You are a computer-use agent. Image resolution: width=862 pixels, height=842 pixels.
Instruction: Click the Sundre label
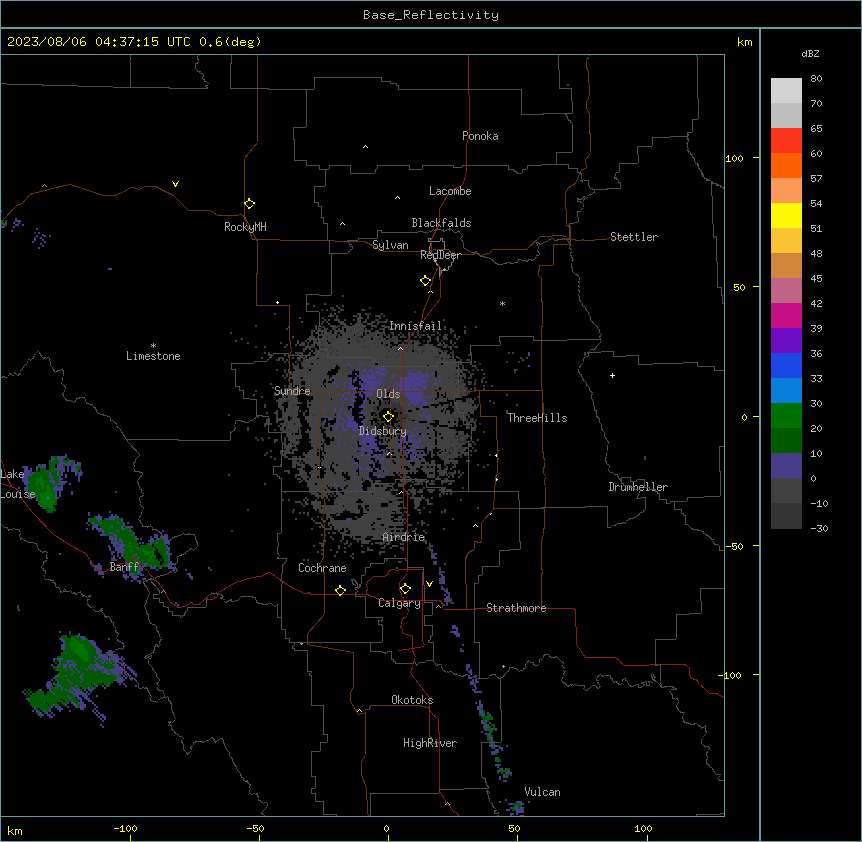tap(292, 391)
